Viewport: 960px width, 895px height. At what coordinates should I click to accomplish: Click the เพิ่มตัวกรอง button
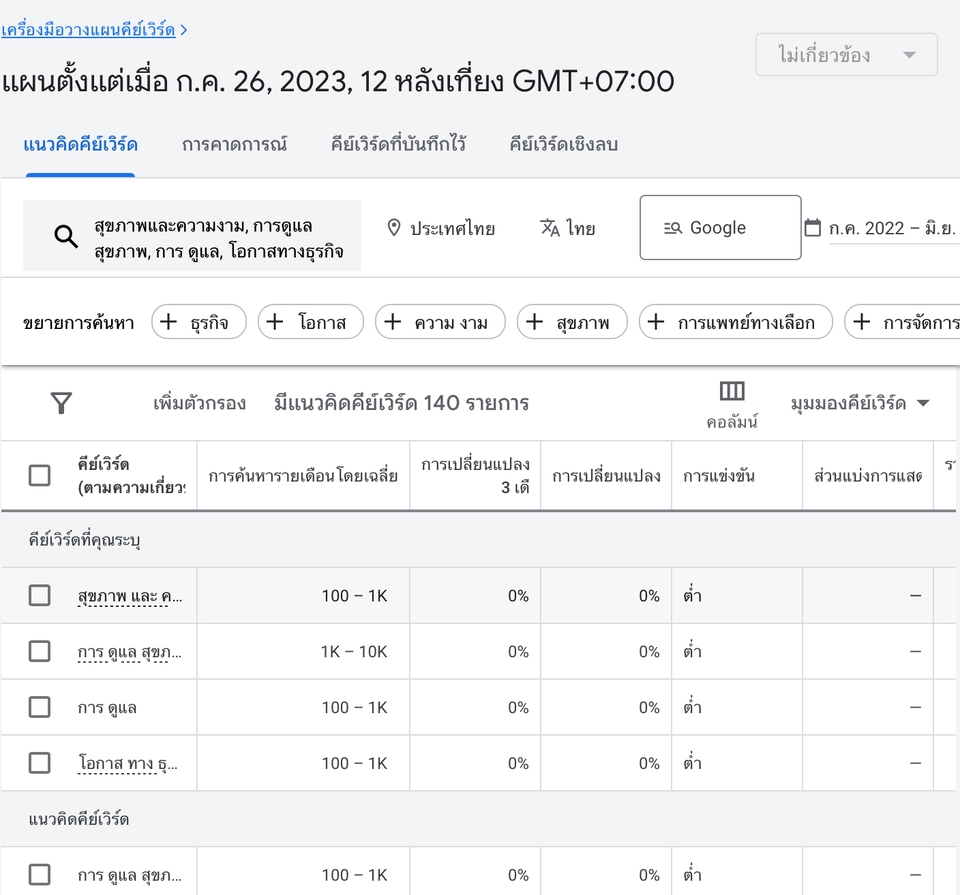click(201, 403)
